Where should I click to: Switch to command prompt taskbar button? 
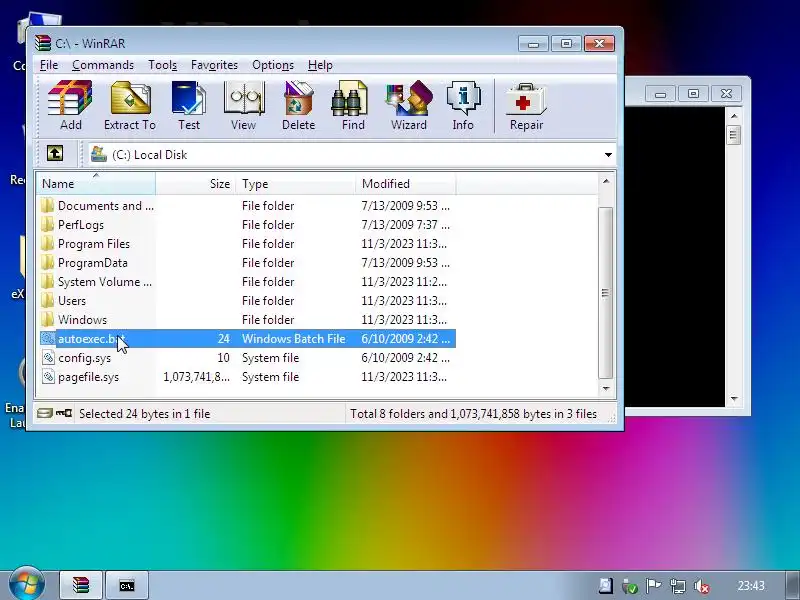(x=127, y=585)
